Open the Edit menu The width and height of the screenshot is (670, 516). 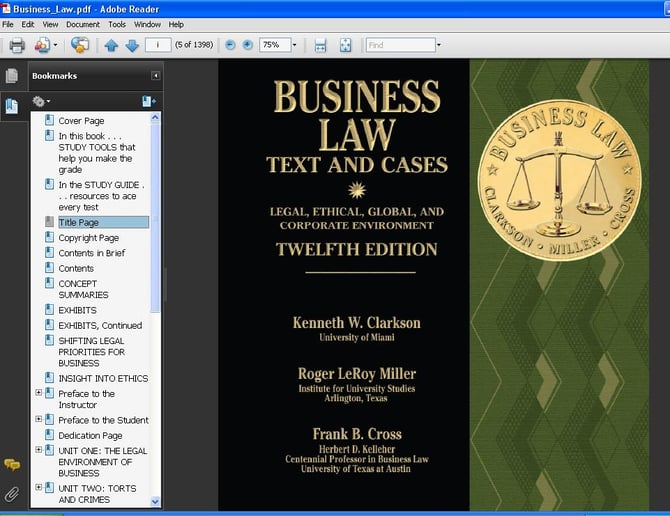click(x=28, y=24)
